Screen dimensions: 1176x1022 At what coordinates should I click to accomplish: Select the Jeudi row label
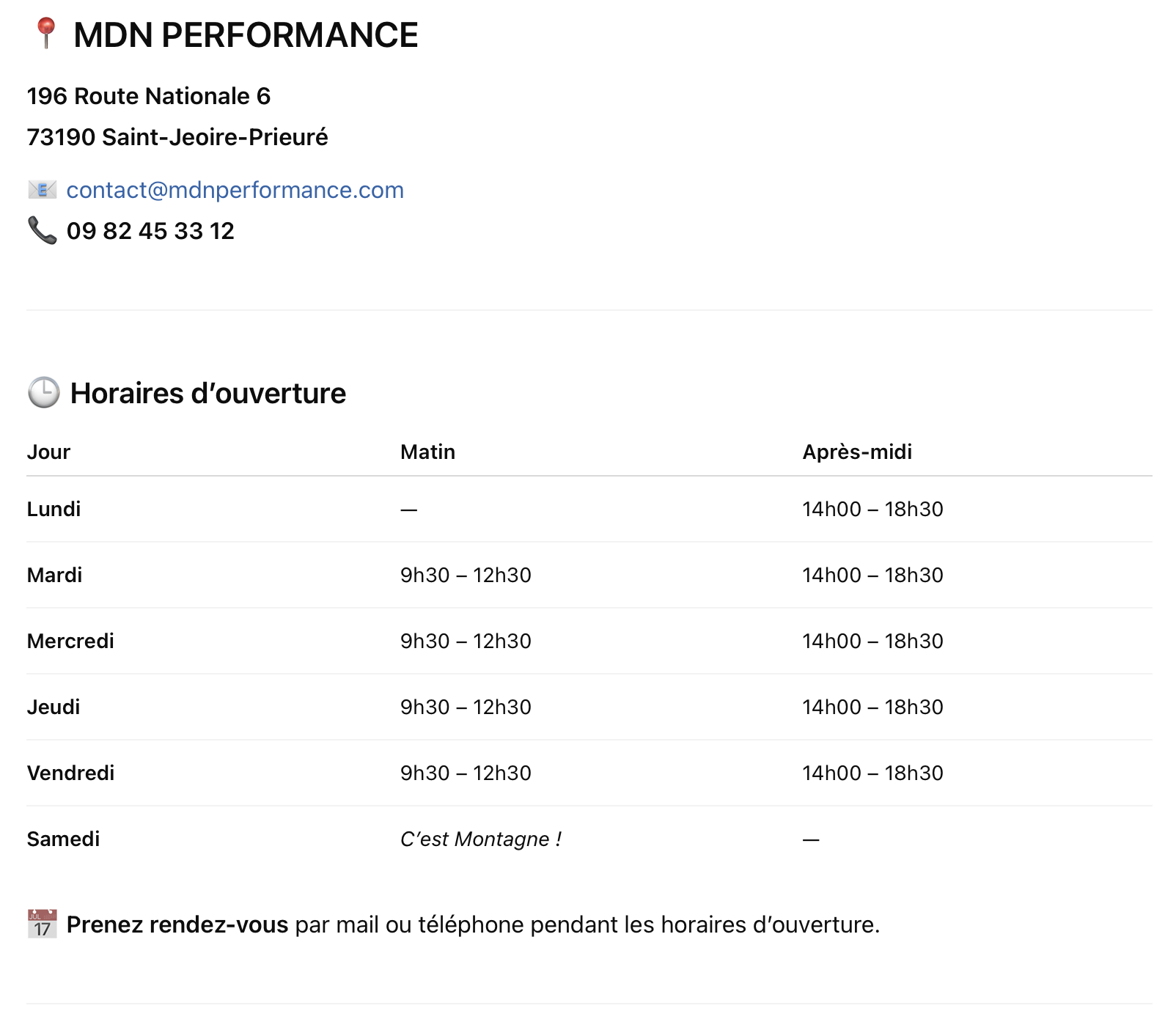coord(54,707)
